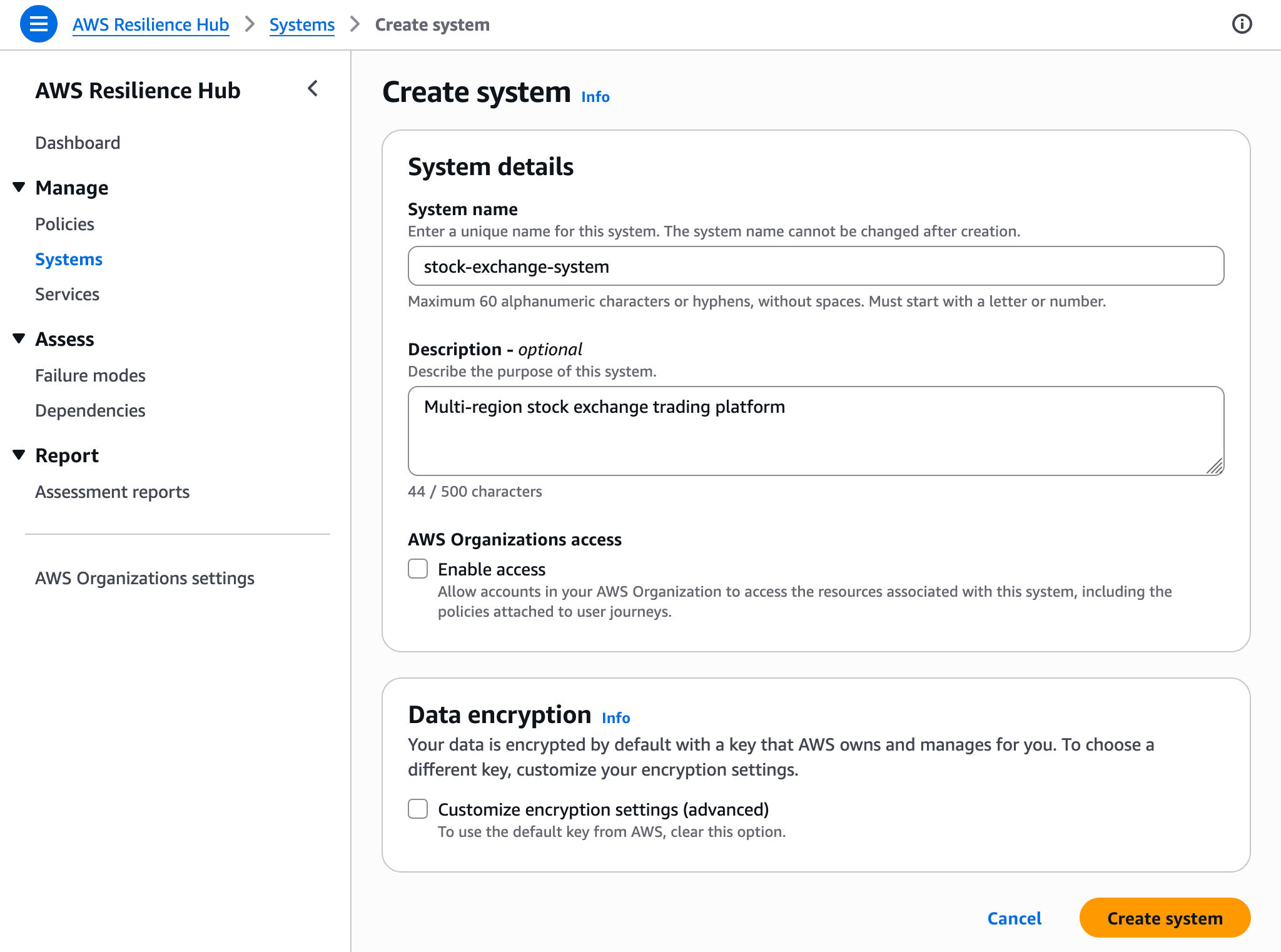Tick the Enable access checkbox
The height and width of the screenshot is (952, 1281).
point(418,569)
